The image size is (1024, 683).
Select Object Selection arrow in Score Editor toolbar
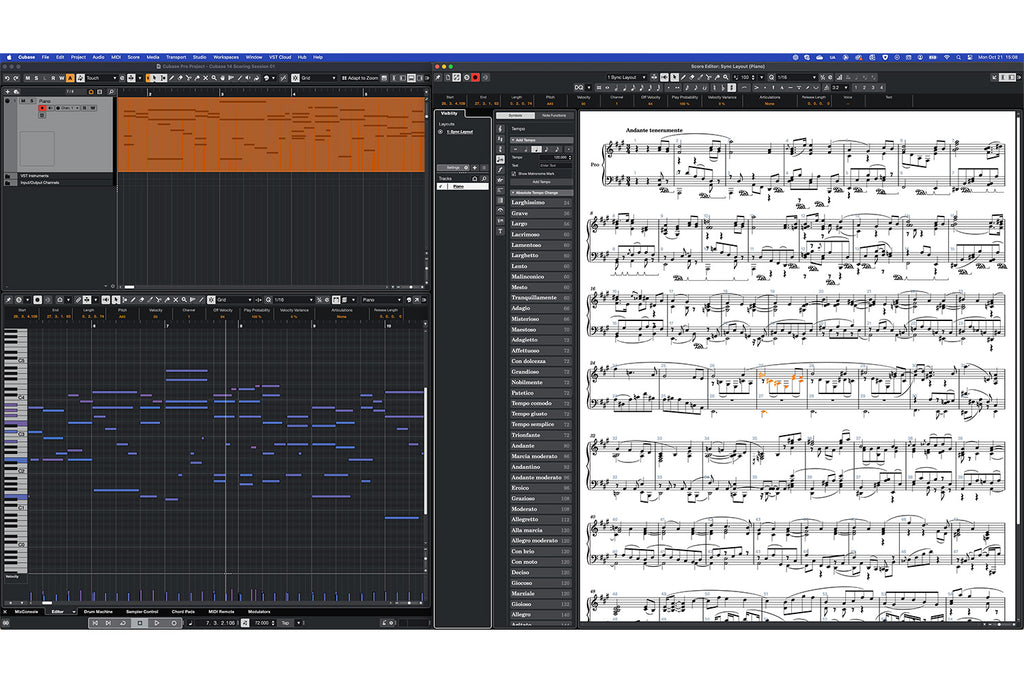click(674, 77)
